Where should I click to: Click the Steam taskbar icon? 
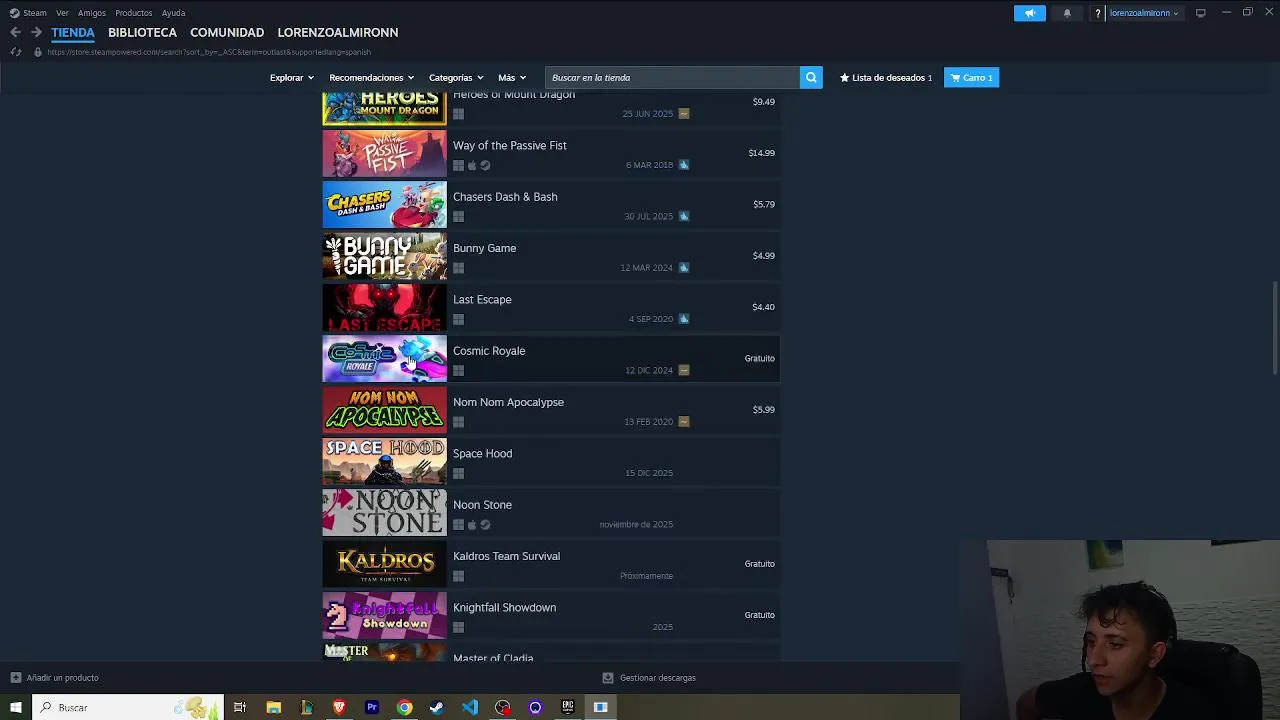437,707
